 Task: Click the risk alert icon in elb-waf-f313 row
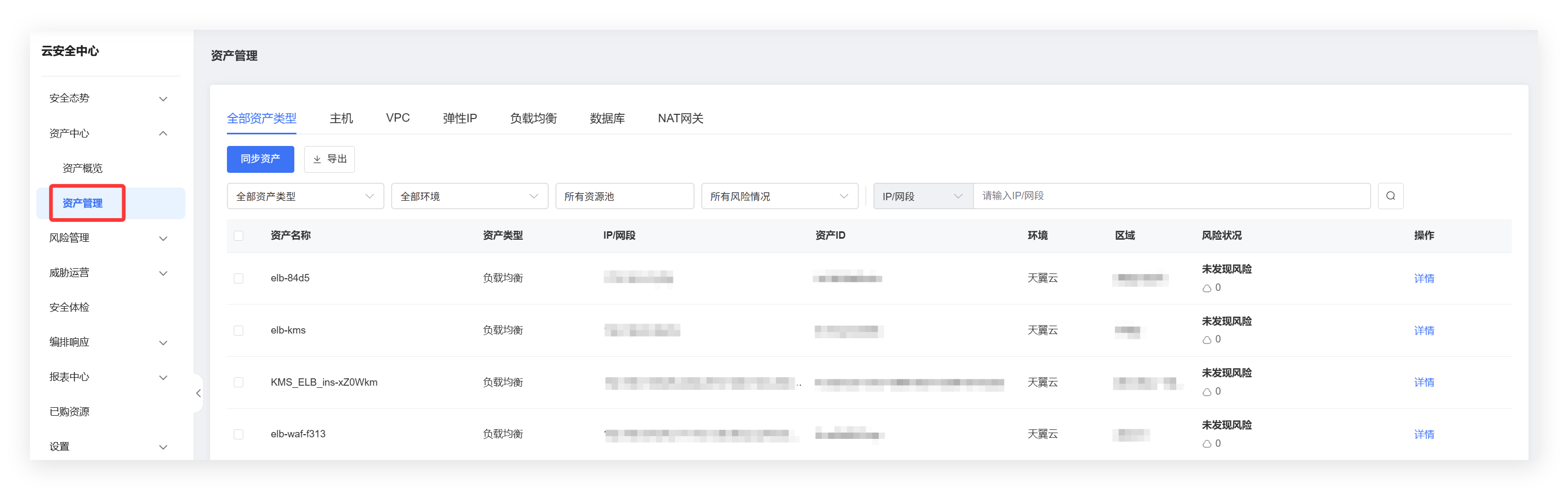tap(1206, 444)
